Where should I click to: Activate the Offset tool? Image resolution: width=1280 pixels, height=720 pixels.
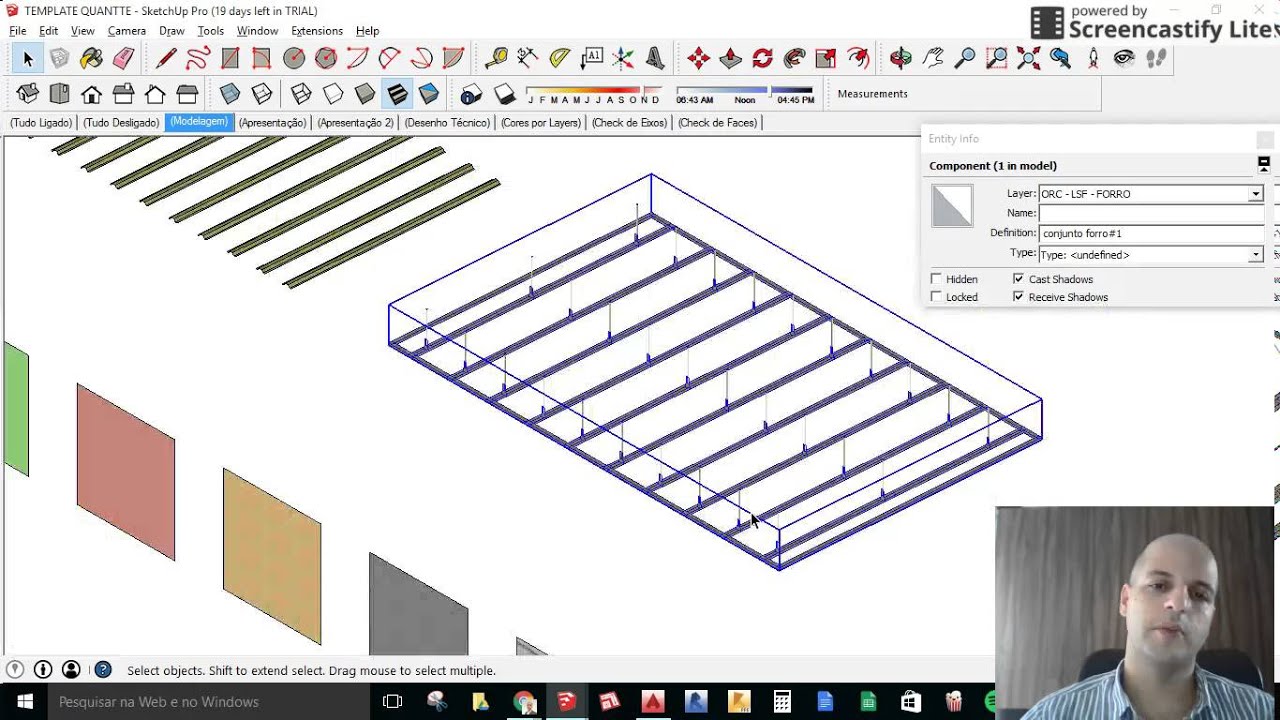(x=858, y=59)
